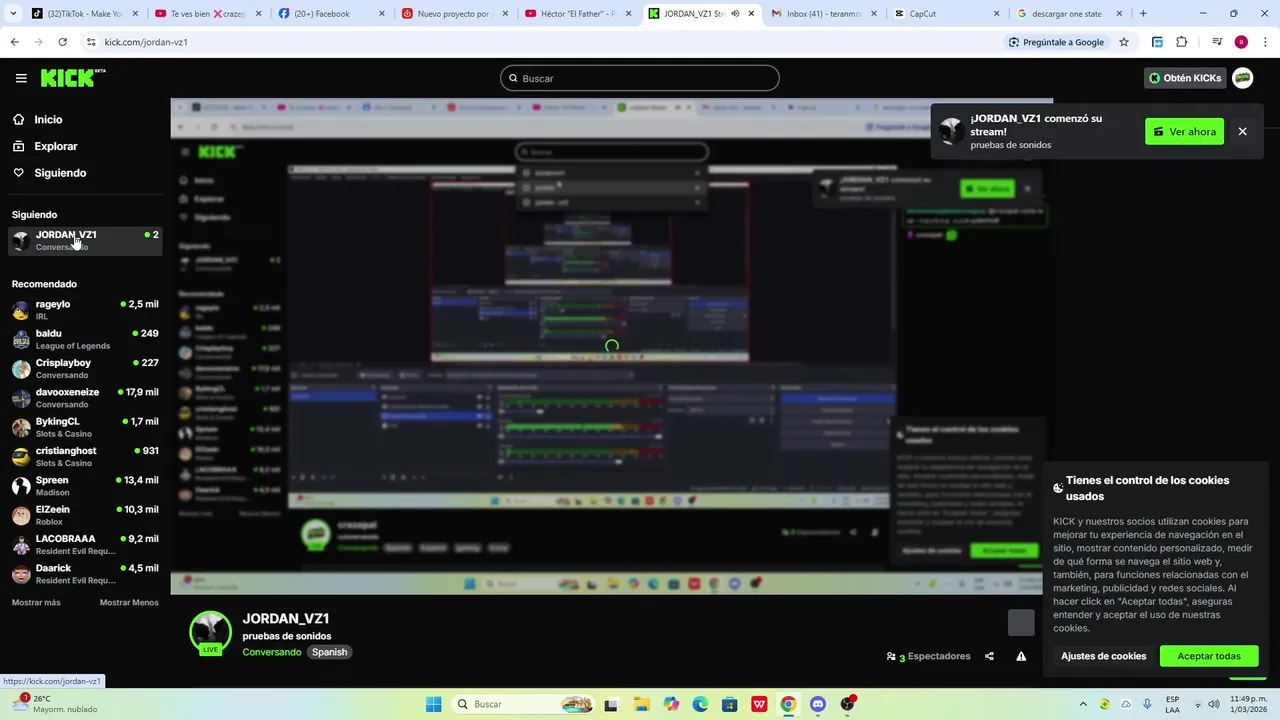Screen dimensions: 1280x720
Task: Click the JORDAN_VZ1 LIVE avatar below video
Action: 210,633
